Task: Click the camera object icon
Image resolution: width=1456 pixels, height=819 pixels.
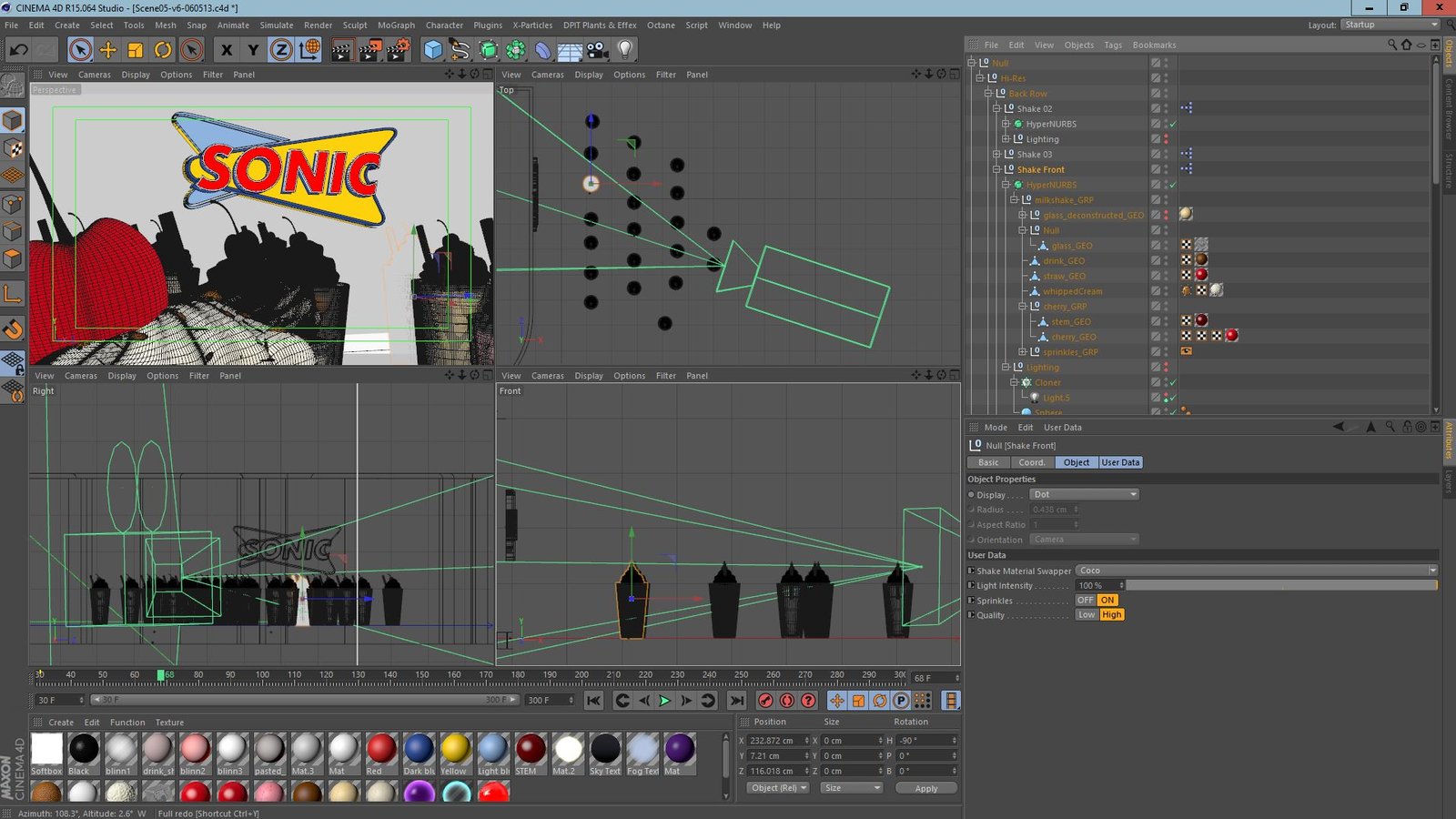Action: coord(597,50)
